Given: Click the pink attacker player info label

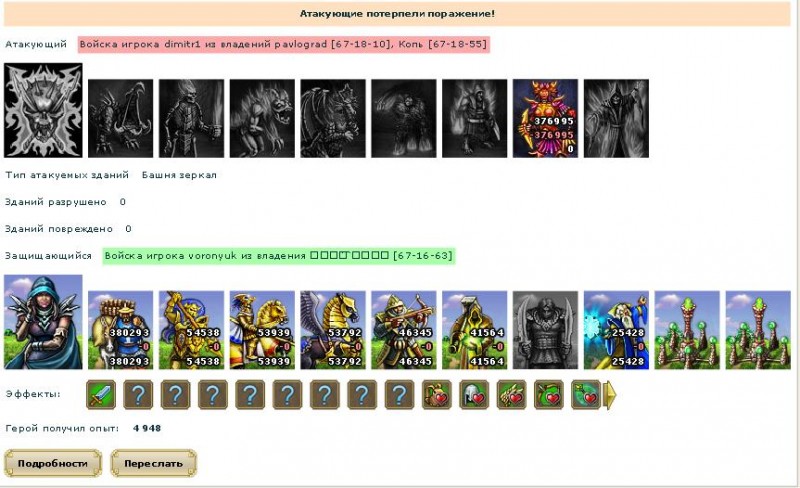Looking at the screenshot, I should pyautogui.click(x=284, y=44).
